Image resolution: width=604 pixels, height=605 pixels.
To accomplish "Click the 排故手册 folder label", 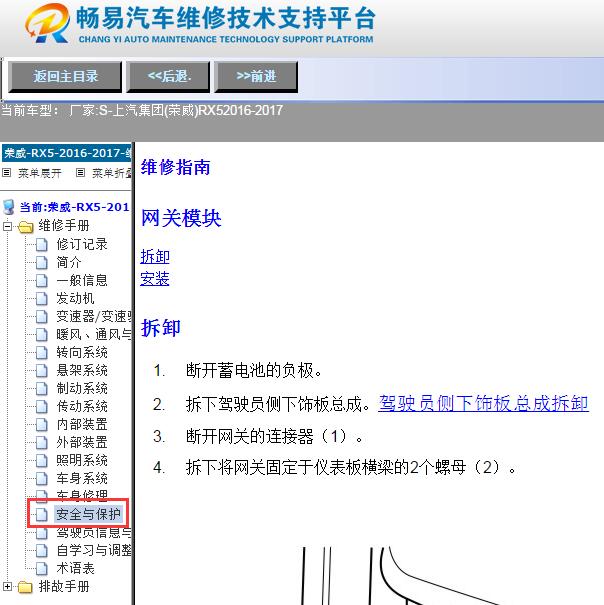I will 64,587.
